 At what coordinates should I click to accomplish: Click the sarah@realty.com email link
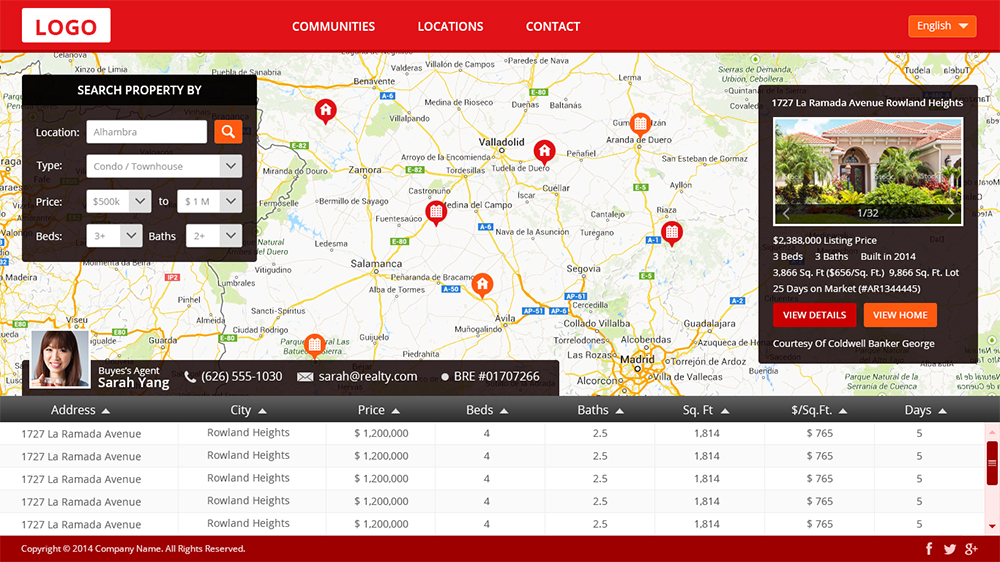coord(368,377)
